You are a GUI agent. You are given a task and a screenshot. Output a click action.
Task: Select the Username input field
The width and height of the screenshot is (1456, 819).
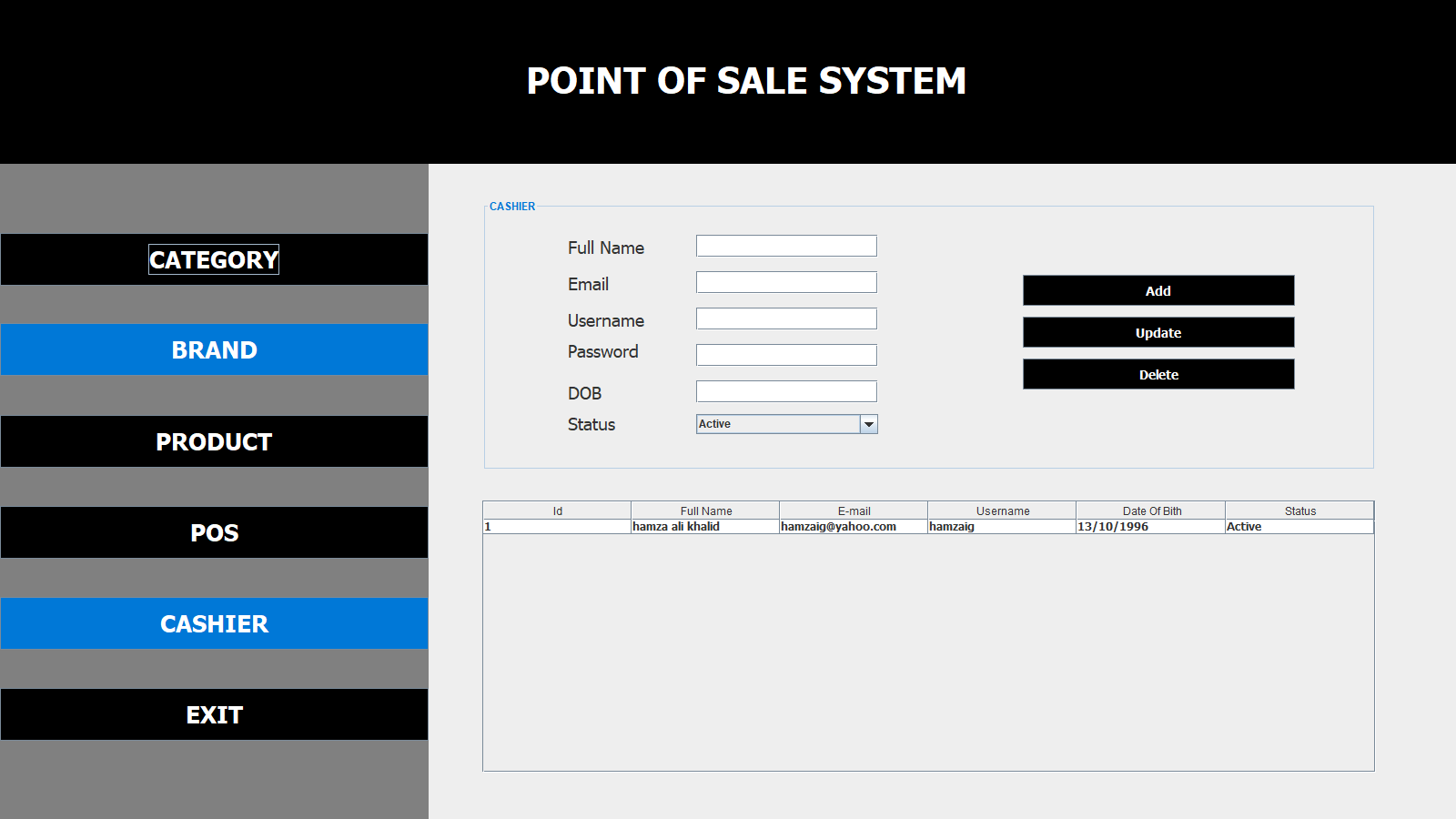click(786, 318)
